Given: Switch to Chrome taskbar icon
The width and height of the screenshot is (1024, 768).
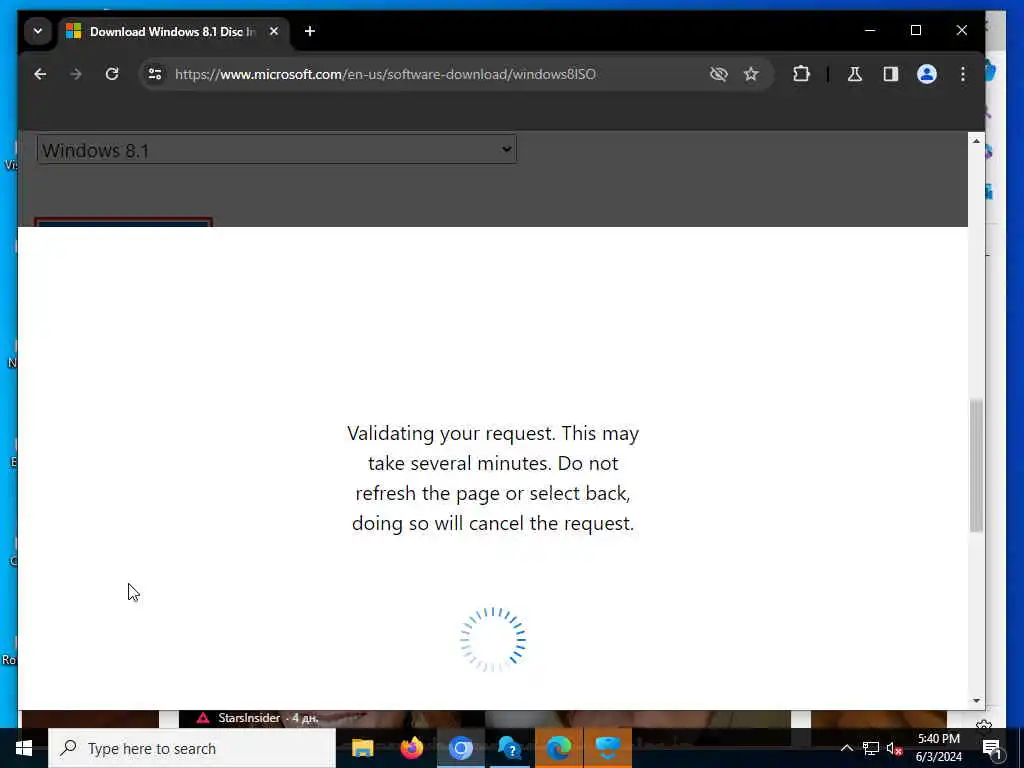Looking at the screenshot, I should tap(460, 748).
